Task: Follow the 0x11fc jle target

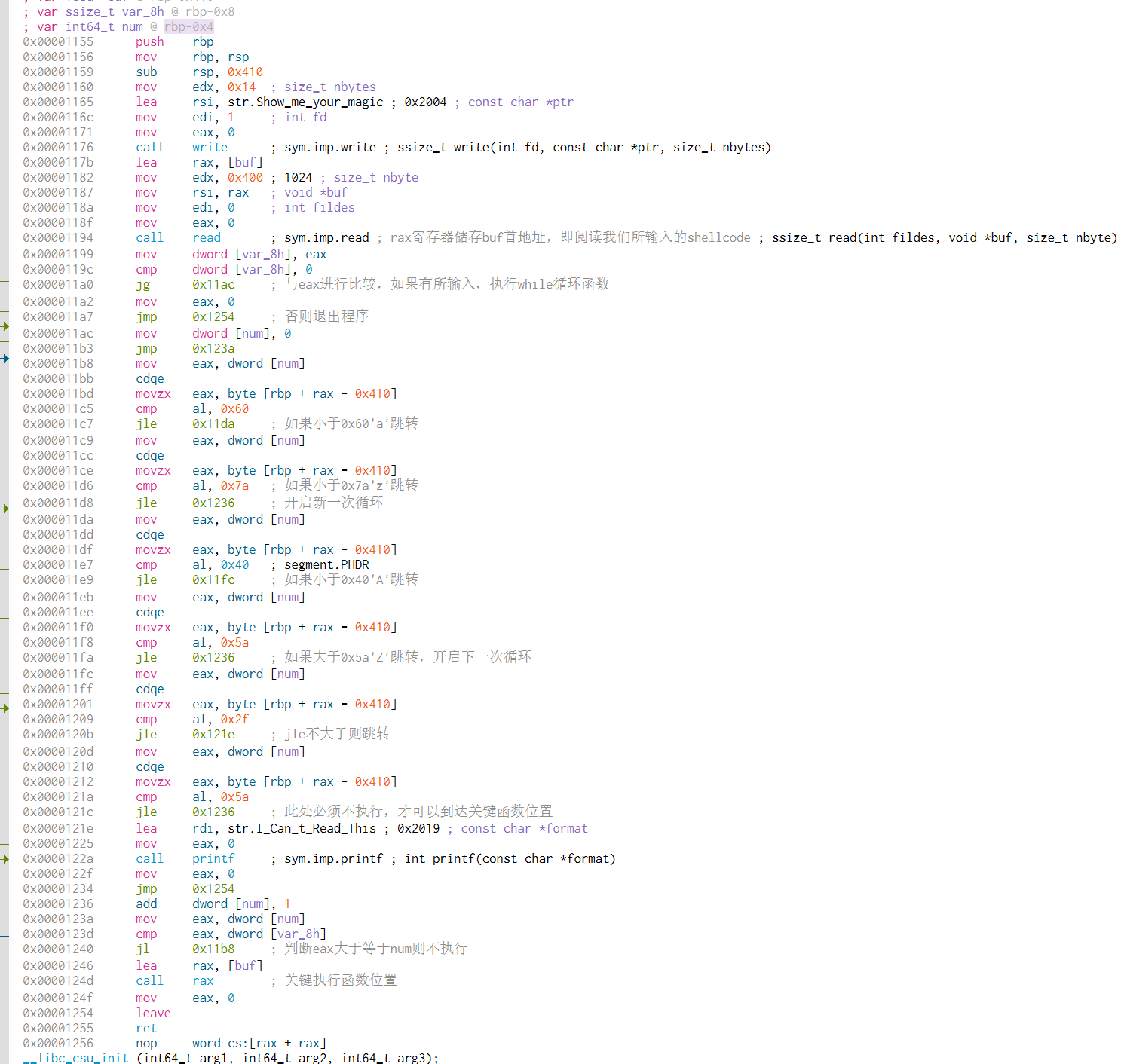Action: tap(213, 580)
